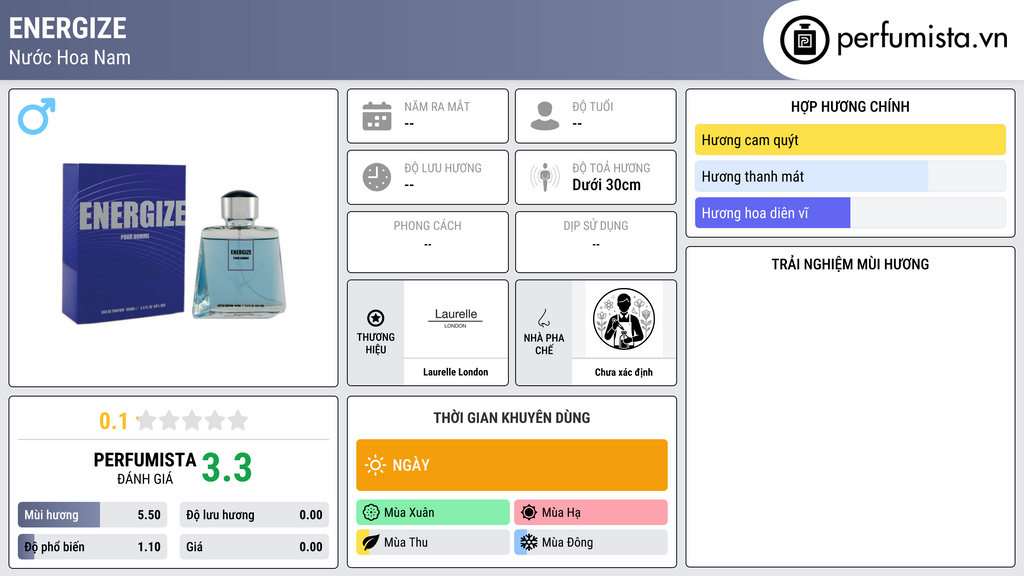The height and width of the screenshot is (576, 1024).
Task: Select the Mùa Hạ season tag
Action: point(591,513)
